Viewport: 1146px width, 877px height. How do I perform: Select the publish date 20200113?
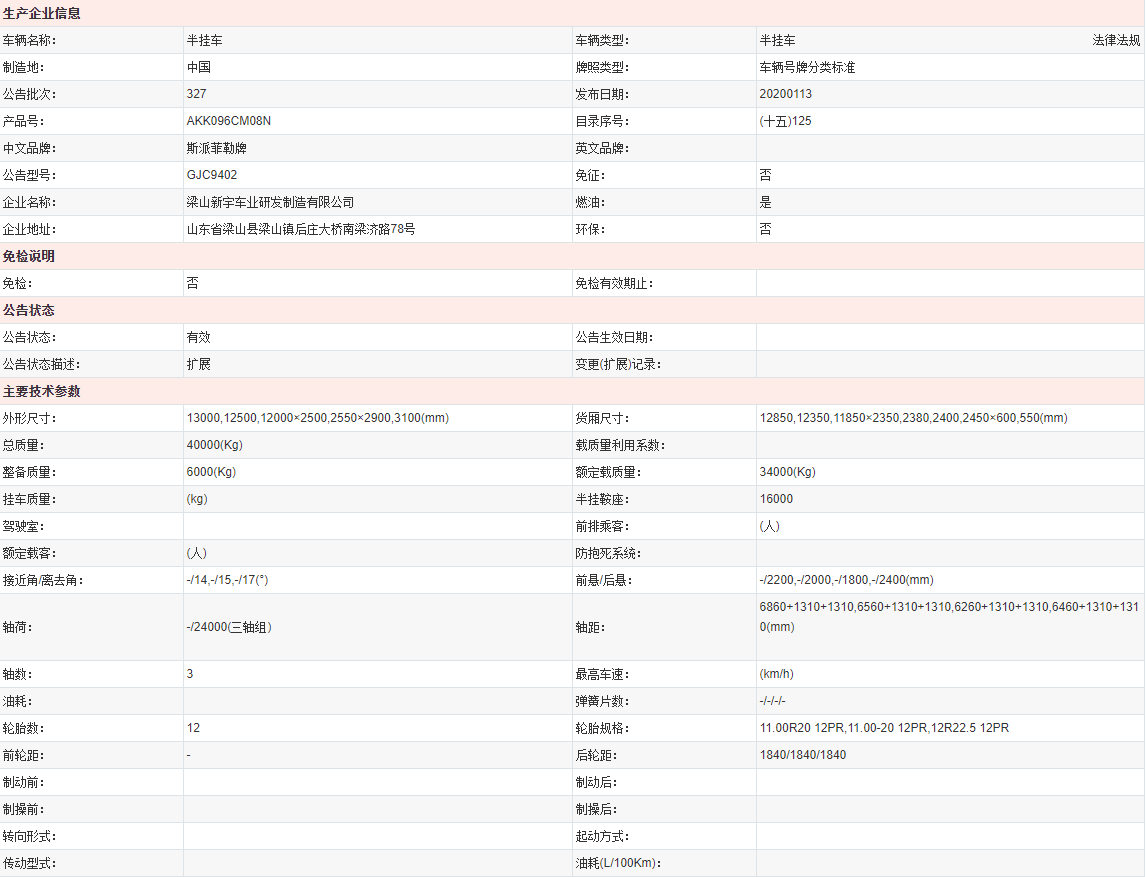[786, 94]
